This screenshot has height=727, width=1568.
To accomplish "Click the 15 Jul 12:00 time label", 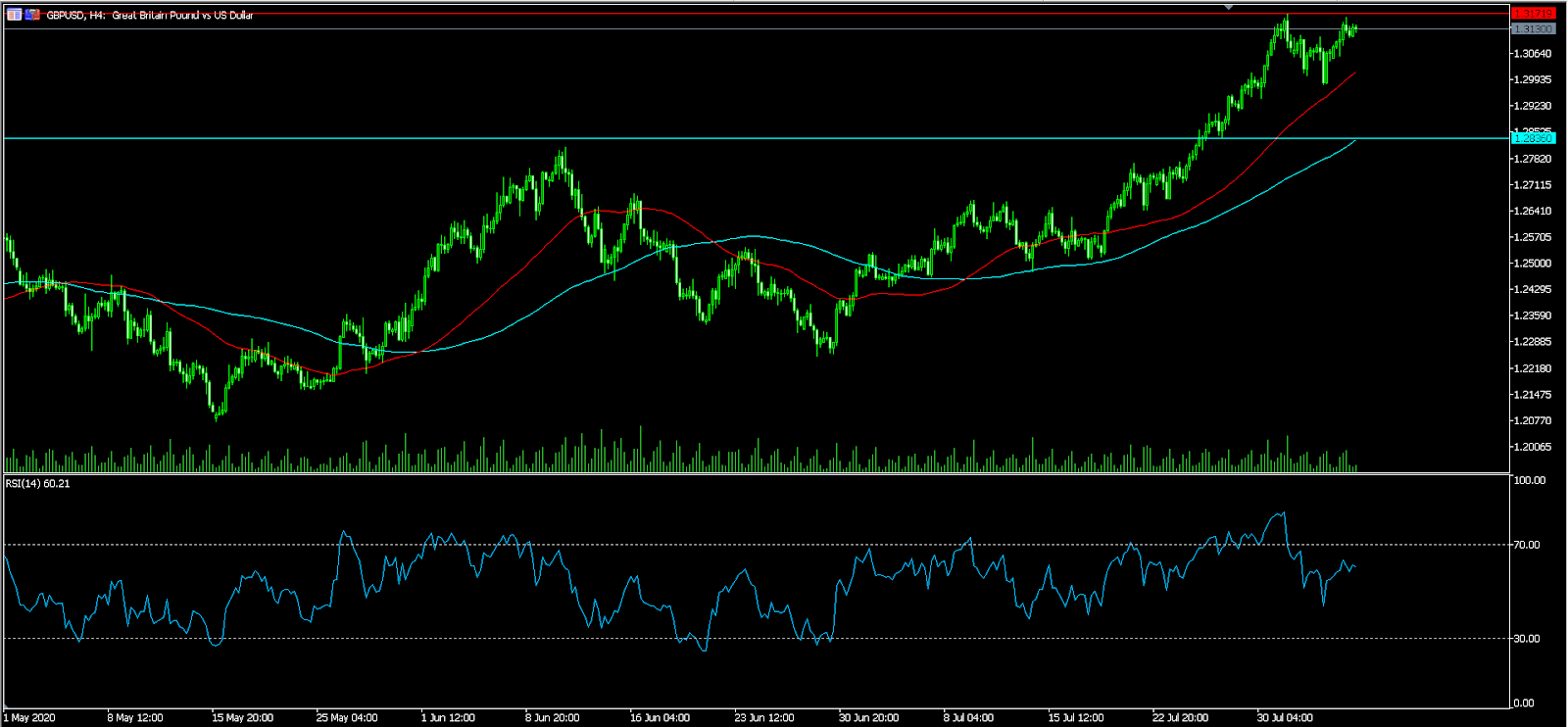I will 1076,718.
